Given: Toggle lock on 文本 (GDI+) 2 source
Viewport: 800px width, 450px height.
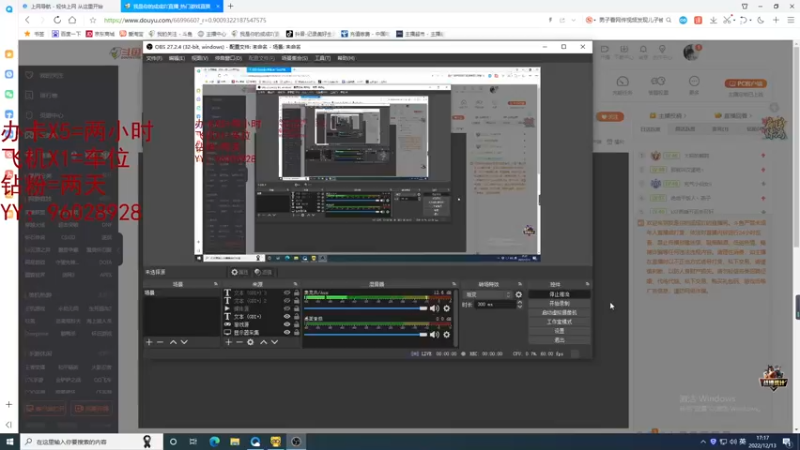Looking at the screenshot, I should pyautogui.click(x=296, y=301).
